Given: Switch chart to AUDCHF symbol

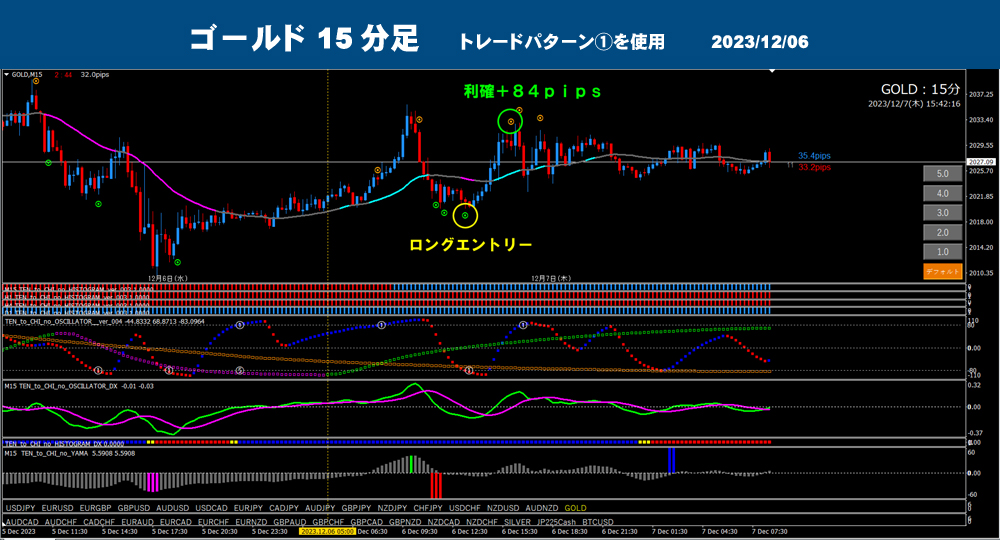Looking at the screenshot, I should click(61, 522).
